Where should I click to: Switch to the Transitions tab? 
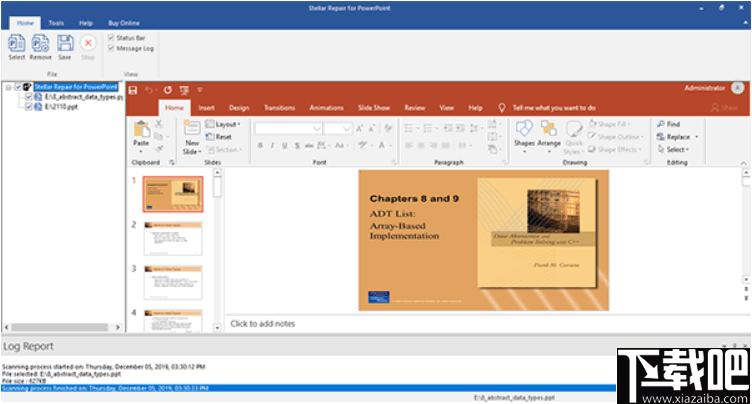coord(280,108)
